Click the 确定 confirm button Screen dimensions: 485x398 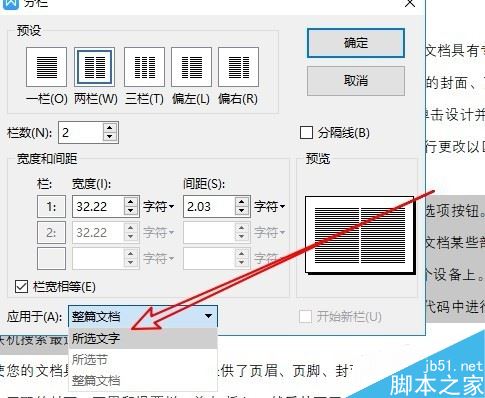point(356,43)
